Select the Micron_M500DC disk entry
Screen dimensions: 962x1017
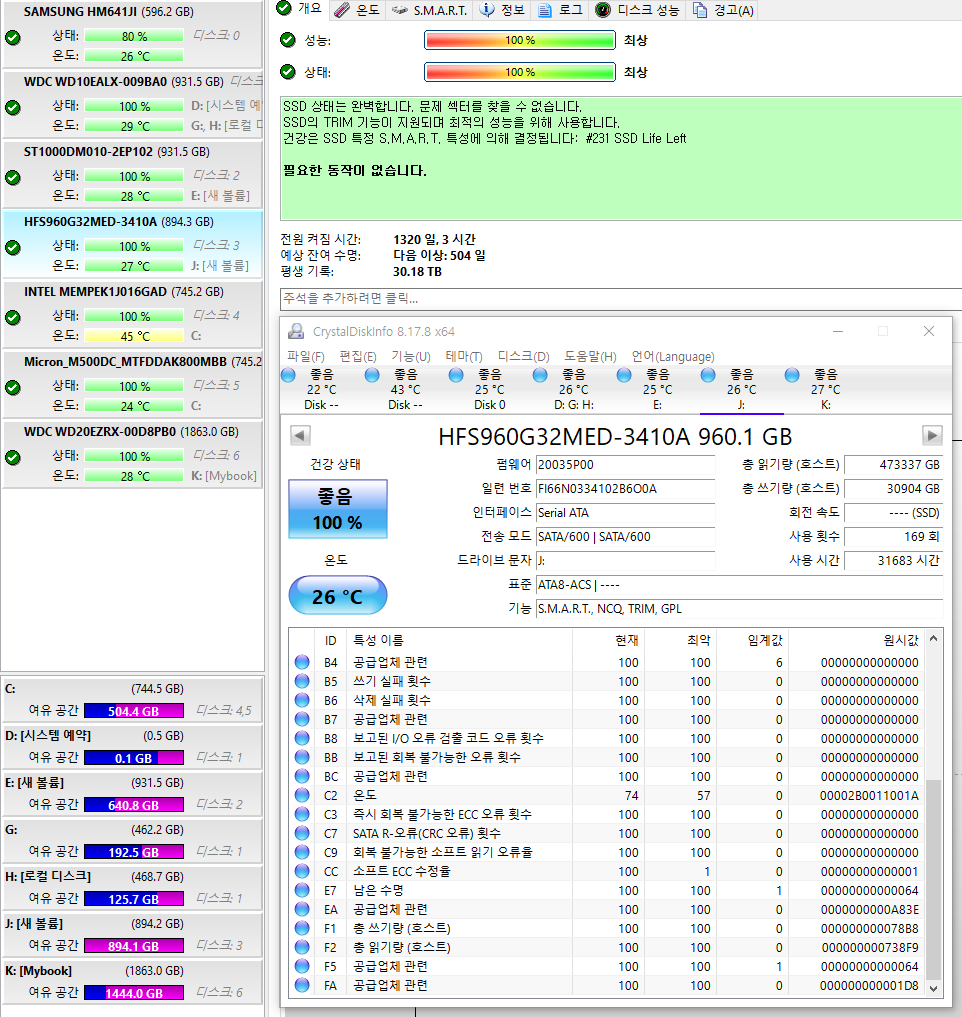point(132,385)
